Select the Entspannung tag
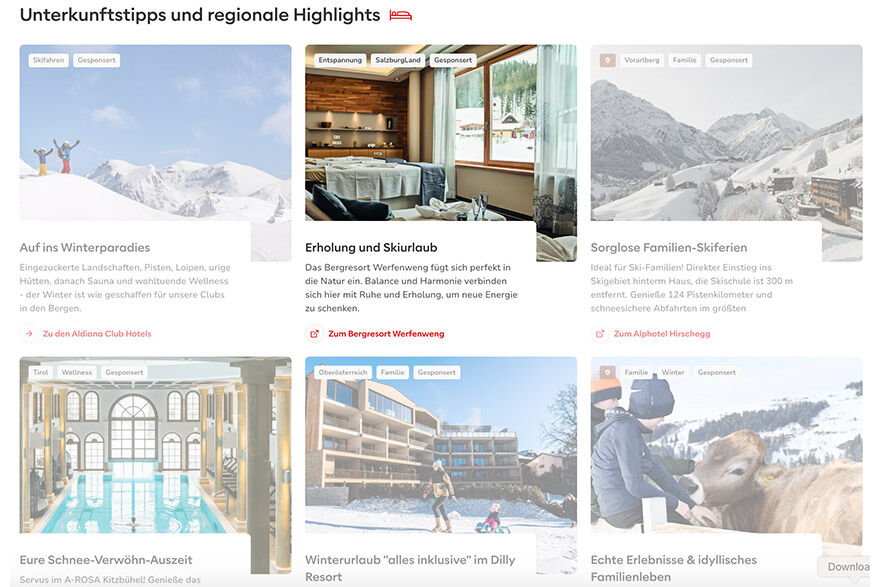 click(x=340, y=60)
